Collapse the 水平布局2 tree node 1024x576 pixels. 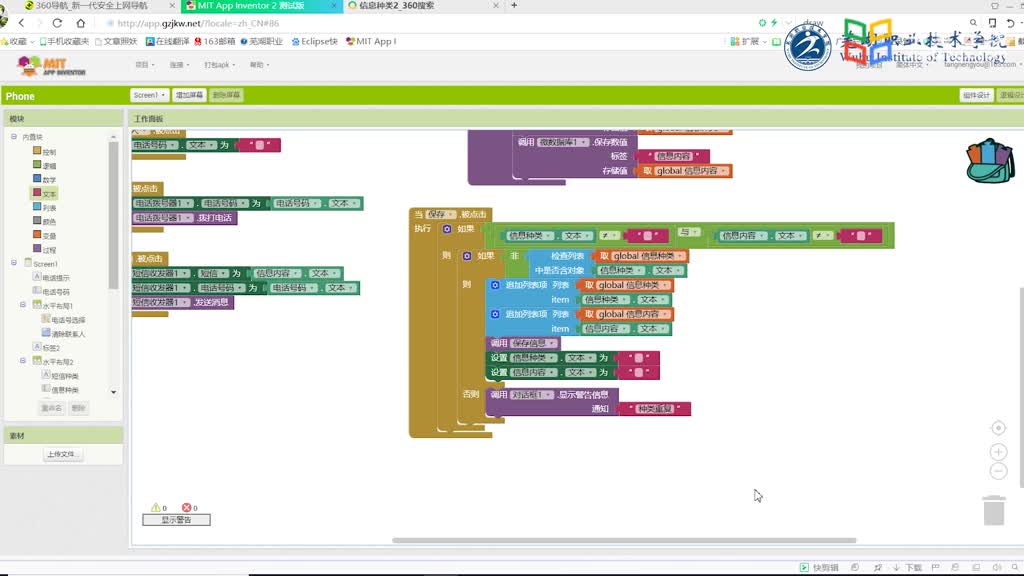click(x=23, y=360)
